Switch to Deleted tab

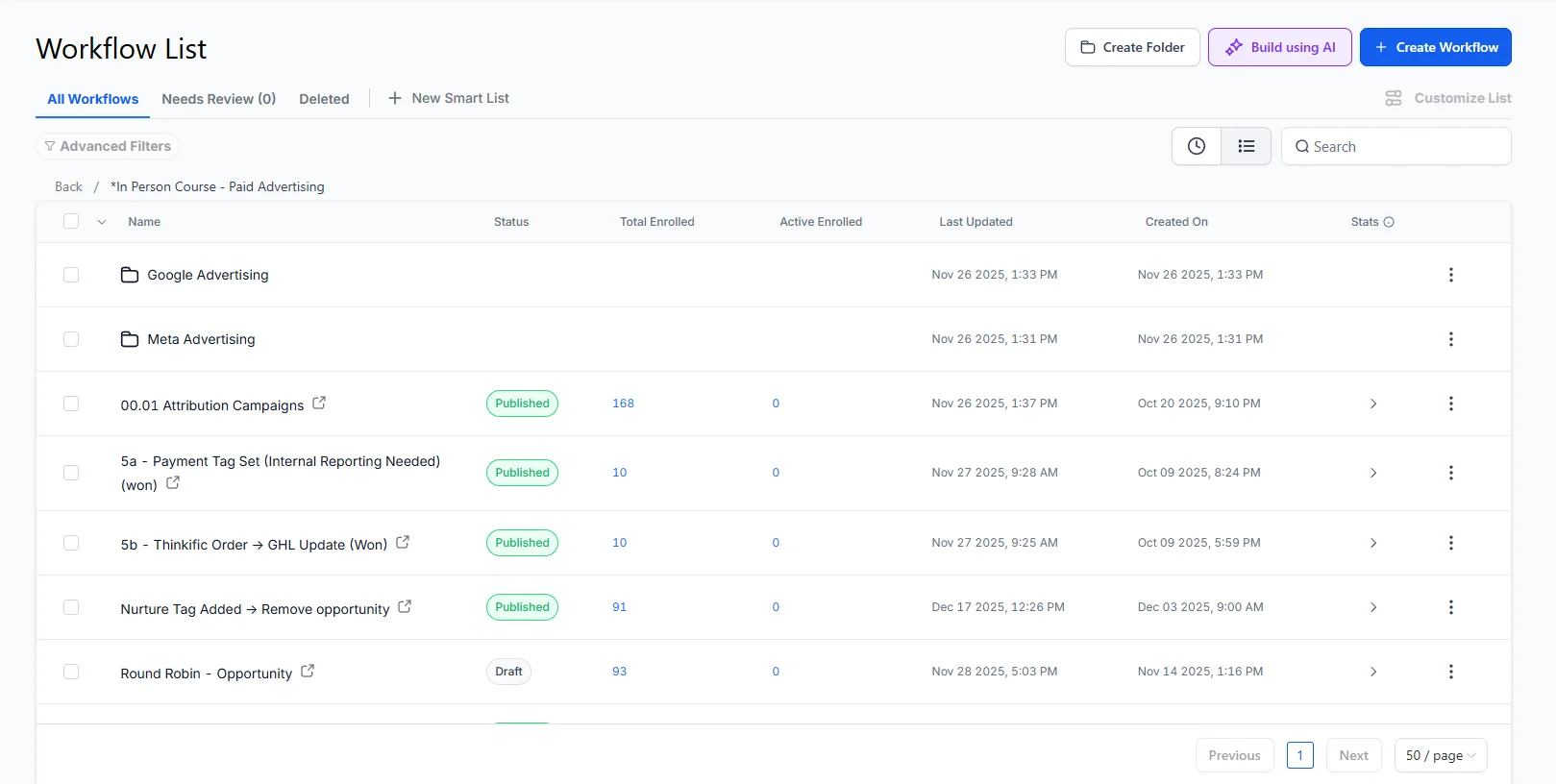click(324, 99)
